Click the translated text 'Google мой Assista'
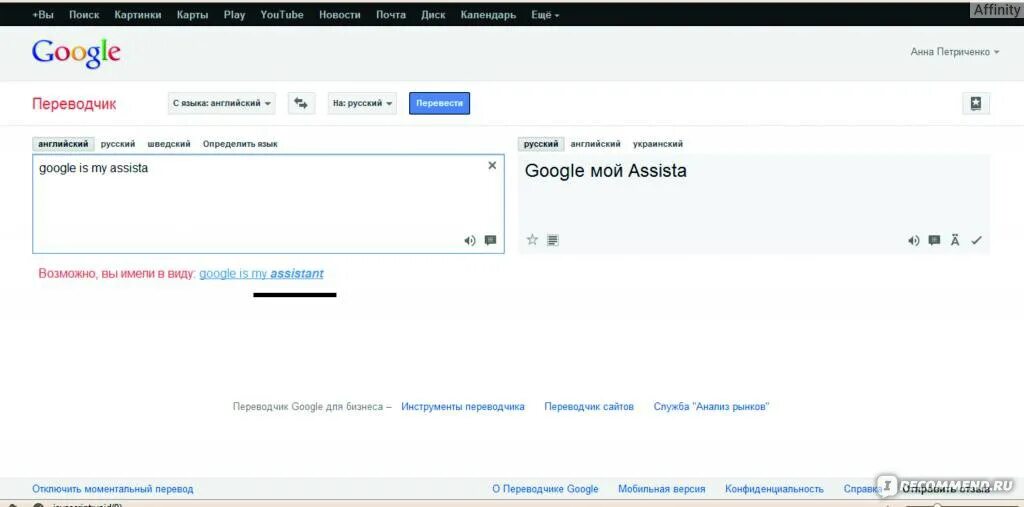This screenshot has height=507, width=1024. coord(606,171)
